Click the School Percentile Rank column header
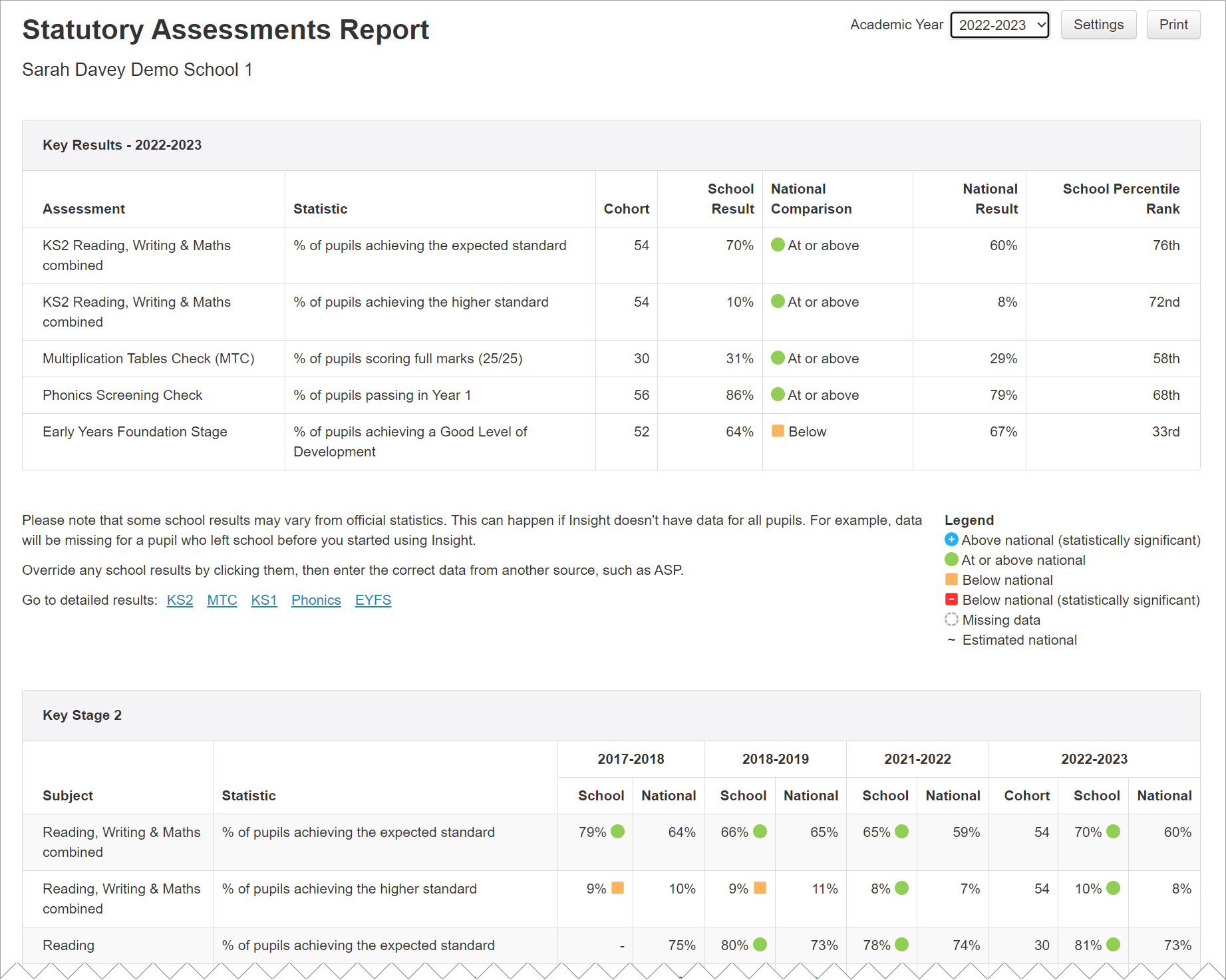The image size is (1226, 980). [x=1121, y=199]
